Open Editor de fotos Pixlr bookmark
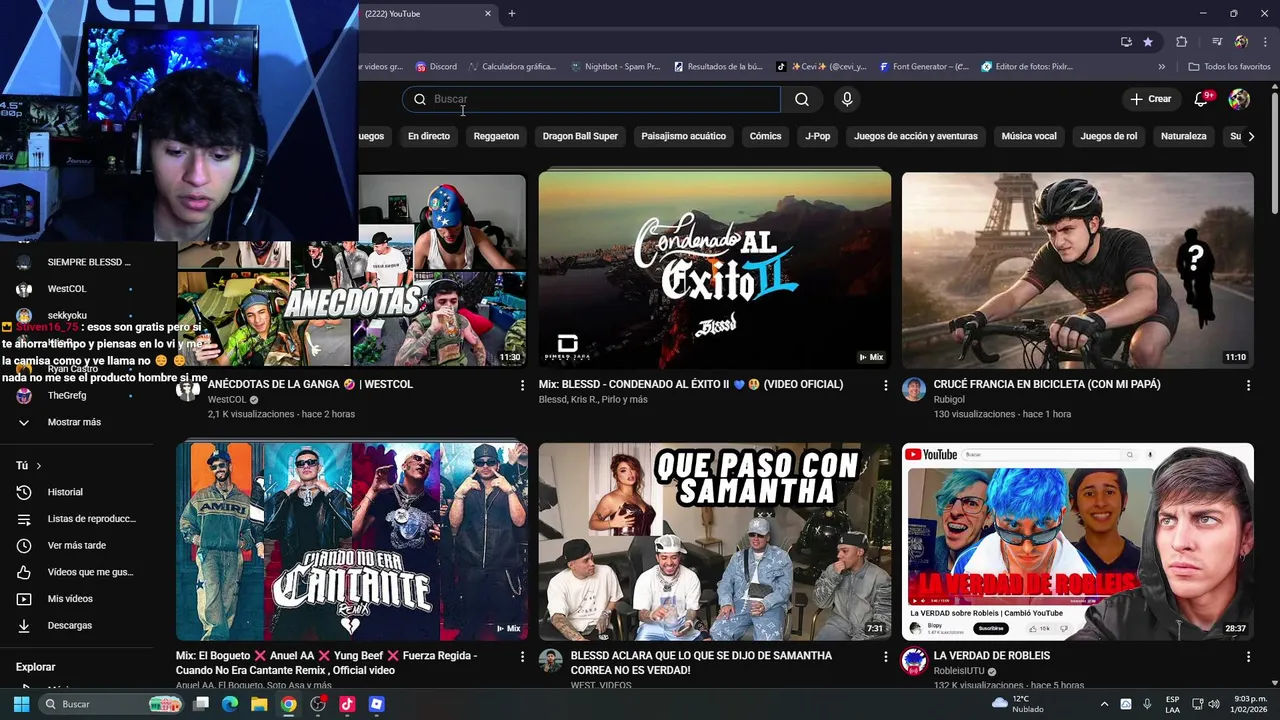 (1027, 67)
